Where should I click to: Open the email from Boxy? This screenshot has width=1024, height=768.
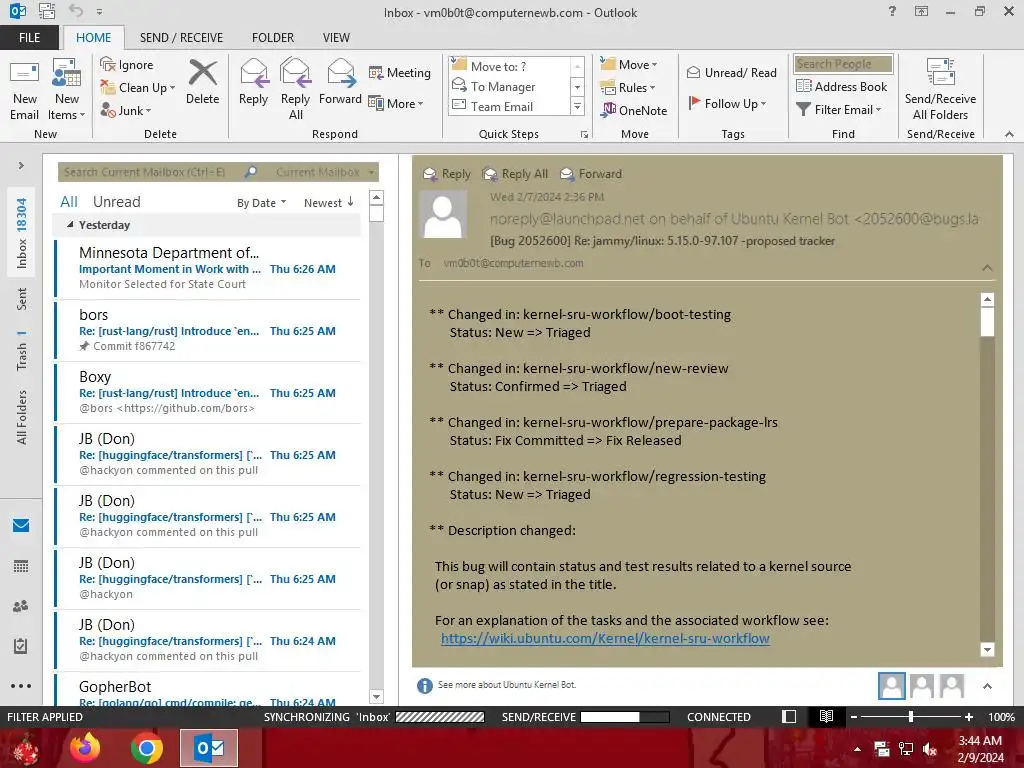click(x=208, y=392)
